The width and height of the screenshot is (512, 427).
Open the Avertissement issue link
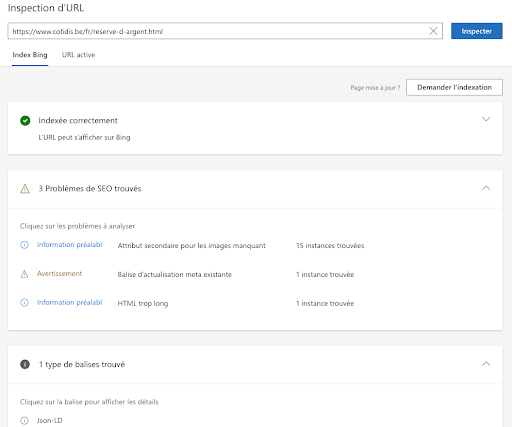[59, 274]
